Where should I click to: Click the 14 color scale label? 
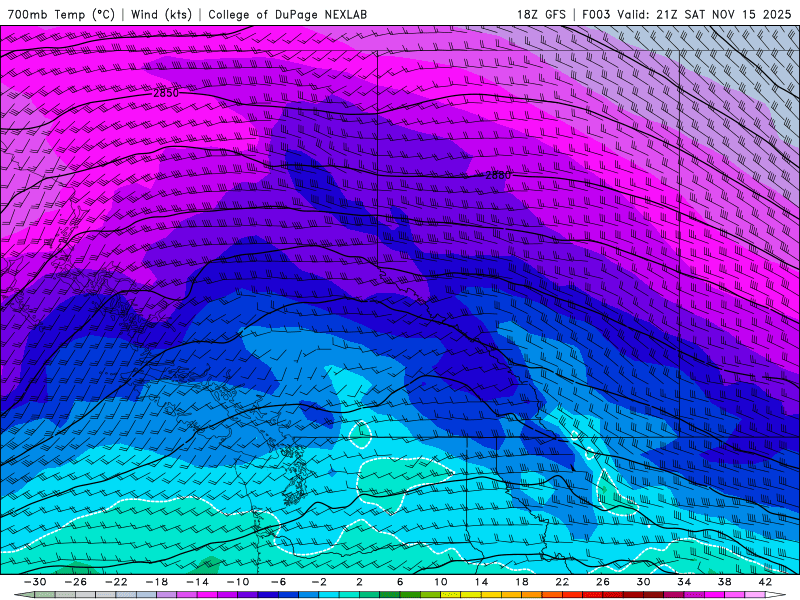(x=481, y=582)
